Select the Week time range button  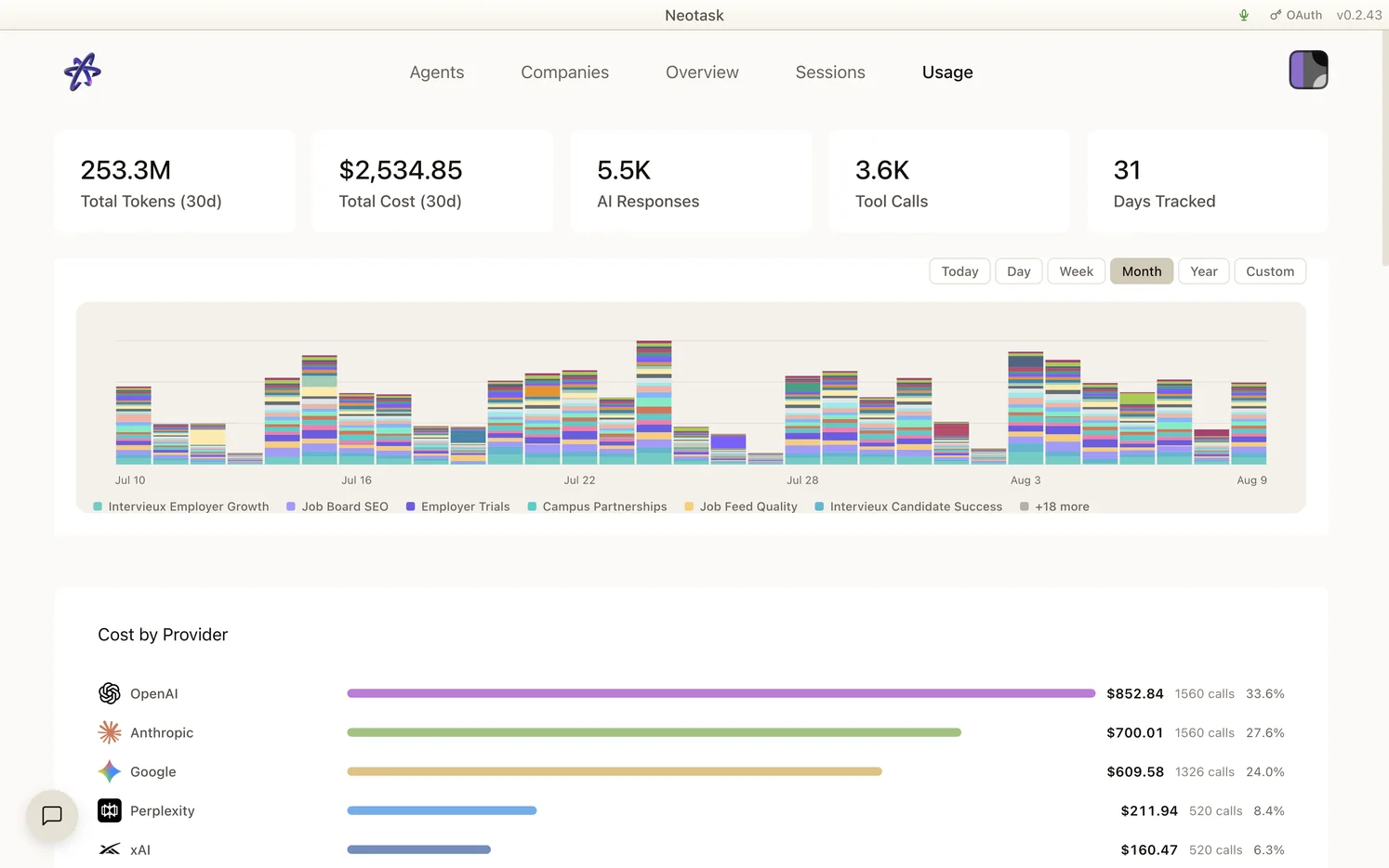click(x=1076, y=271)
